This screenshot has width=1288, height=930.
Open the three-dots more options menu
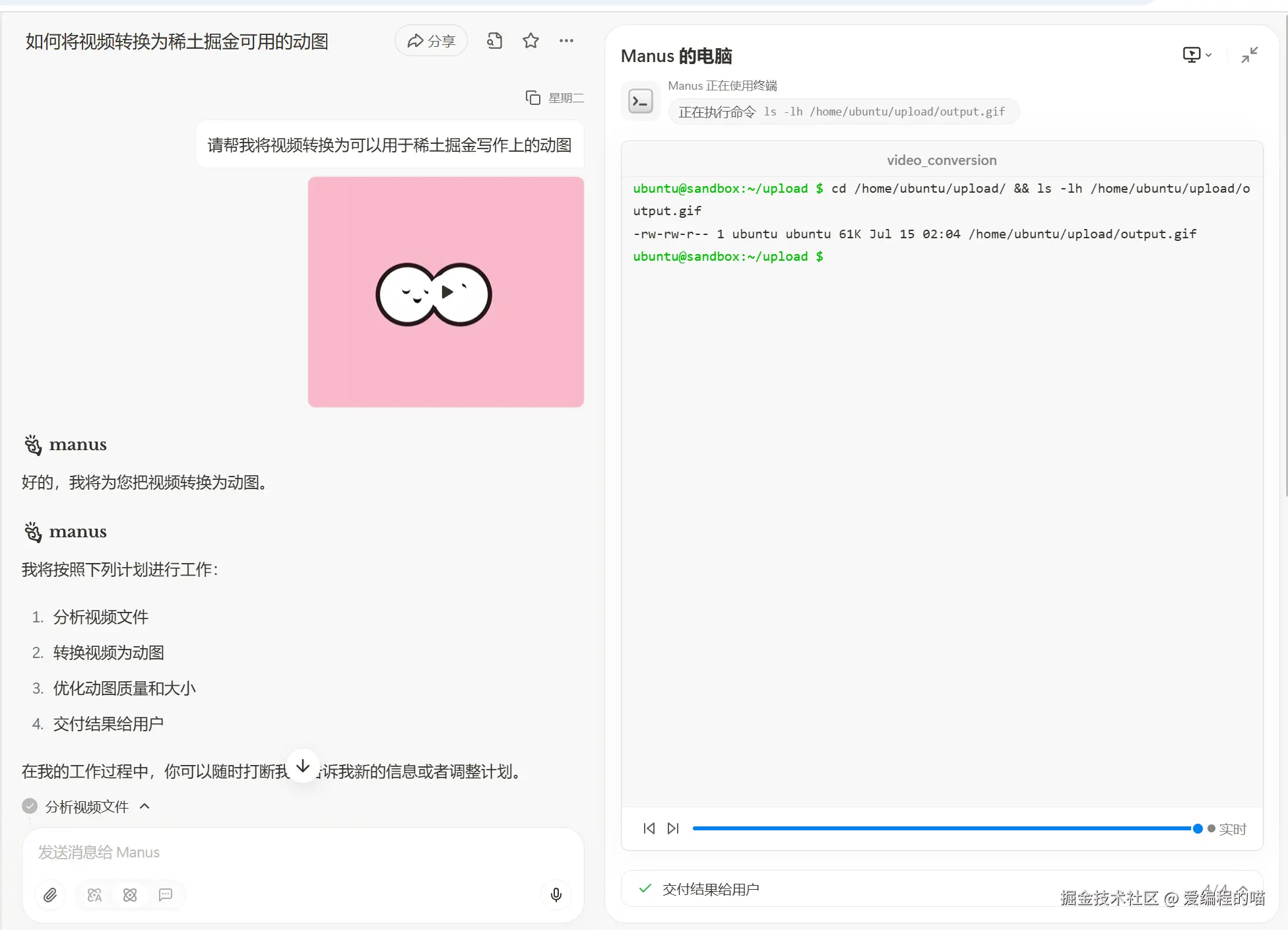pos(566,41)
